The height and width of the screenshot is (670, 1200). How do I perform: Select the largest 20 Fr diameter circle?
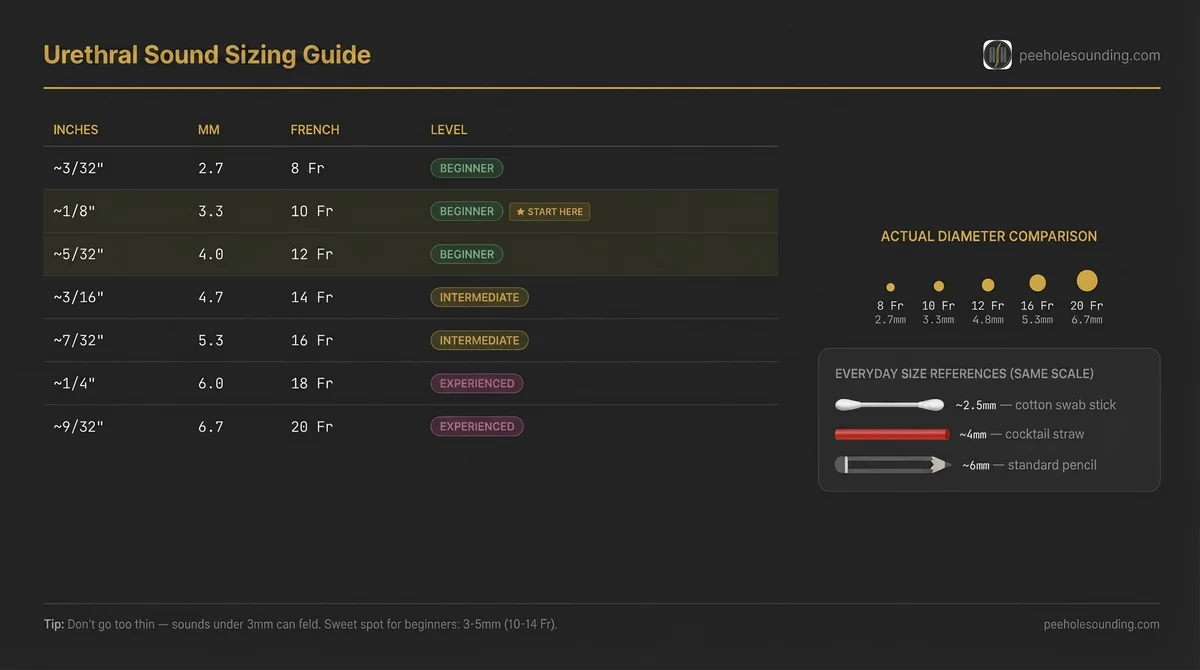(1086, 281)
